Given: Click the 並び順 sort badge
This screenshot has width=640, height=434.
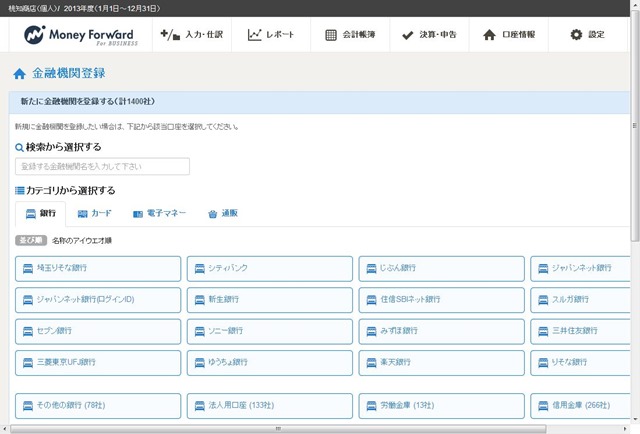Looking at the screenshot, I should 31,240.
